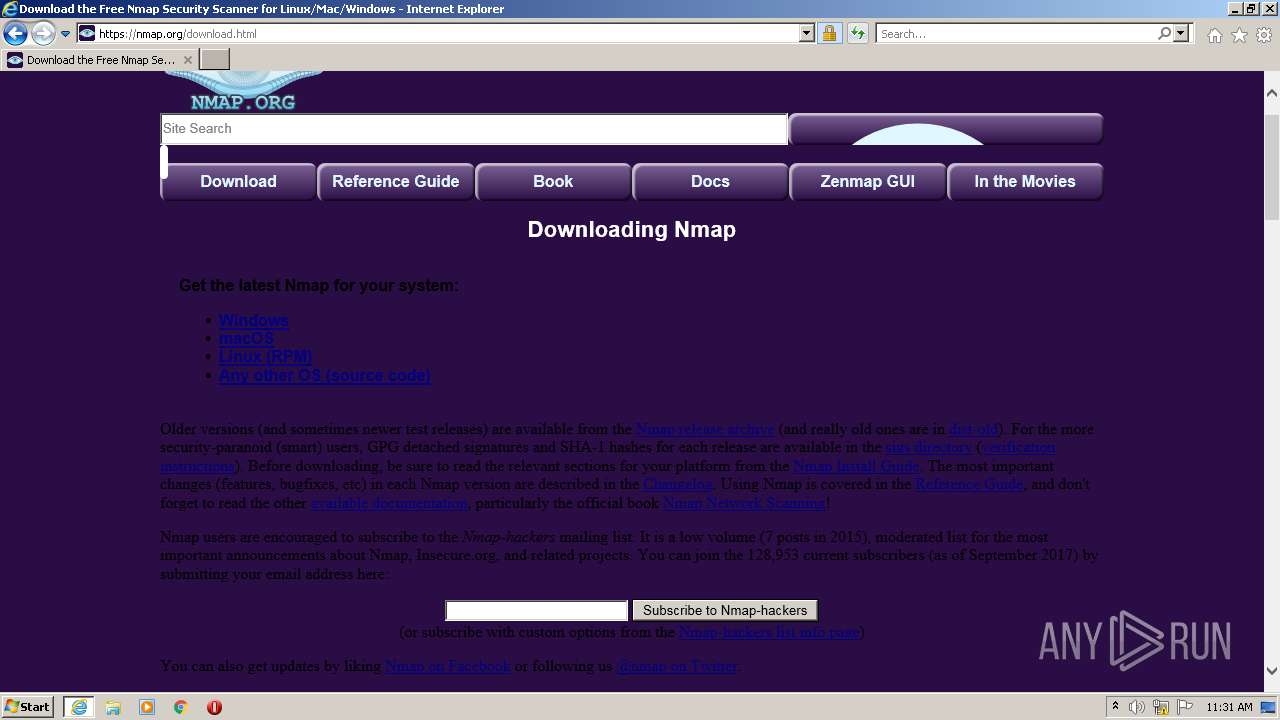
Task: Open File Explorer folder taskbar icon
Action: [x=113, y=707]
